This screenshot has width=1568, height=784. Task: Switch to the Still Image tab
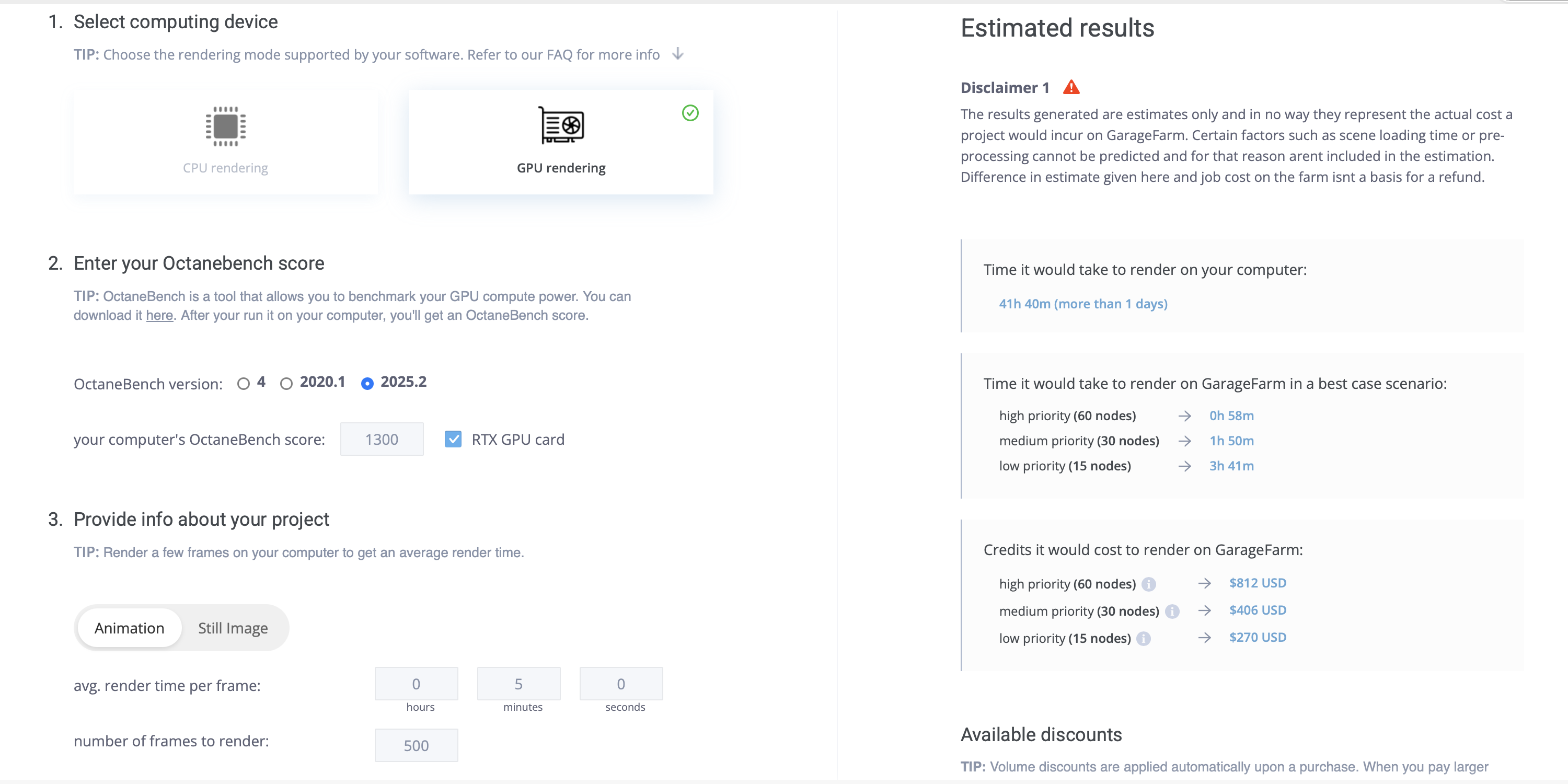233,628
